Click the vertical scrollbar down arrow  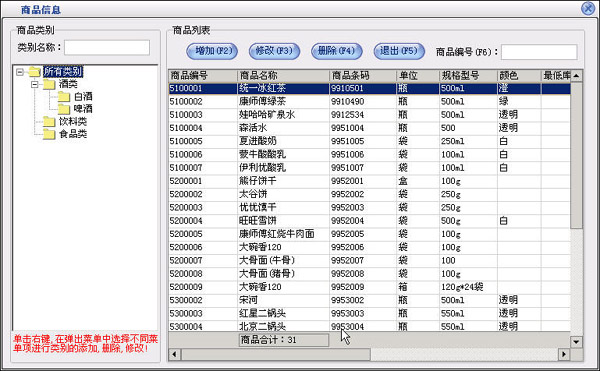pyautogui.click(x=576, y=342)
